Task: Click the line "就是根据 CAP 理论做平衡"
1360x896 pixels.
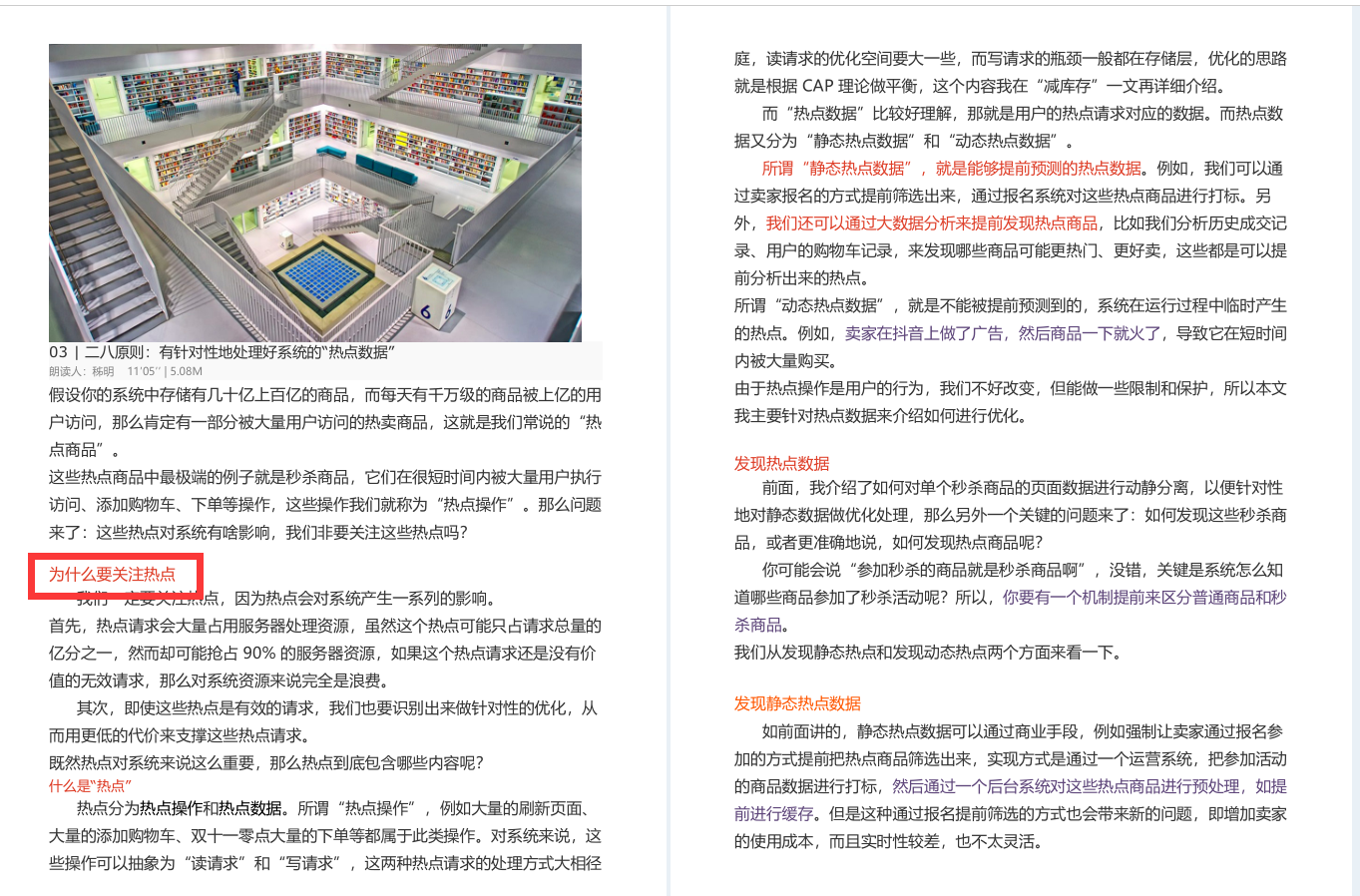Action: click(980, 86)
